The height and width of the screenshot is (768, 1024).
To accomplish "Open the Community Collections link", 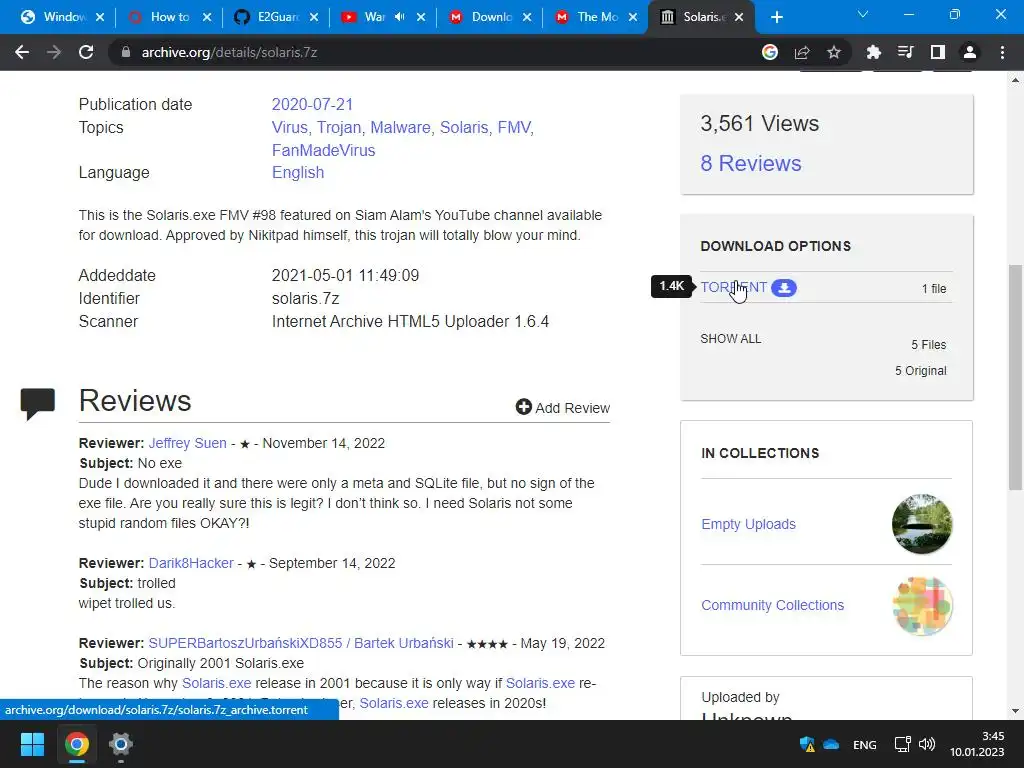I will click(x=773, y=605).
